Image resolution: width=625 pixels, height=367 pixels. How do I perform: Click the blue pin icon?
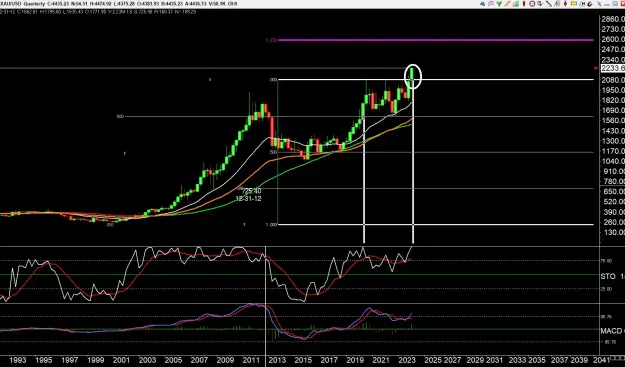tap(599, 4)
